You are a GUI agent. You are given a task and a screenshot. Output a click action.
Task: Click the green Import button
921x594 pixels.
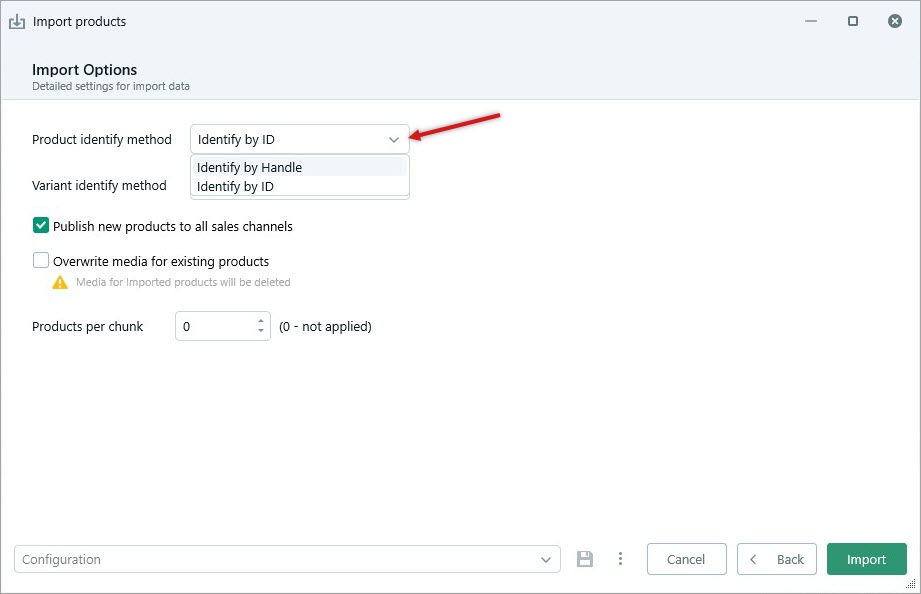[x=866, y=559]
